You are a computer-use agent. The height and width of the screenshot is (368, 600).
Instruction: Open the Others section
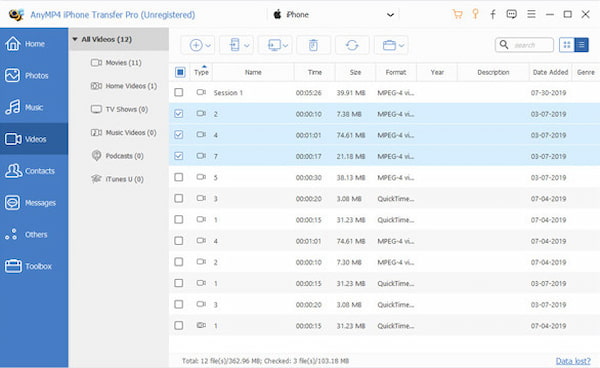(34, 234)
